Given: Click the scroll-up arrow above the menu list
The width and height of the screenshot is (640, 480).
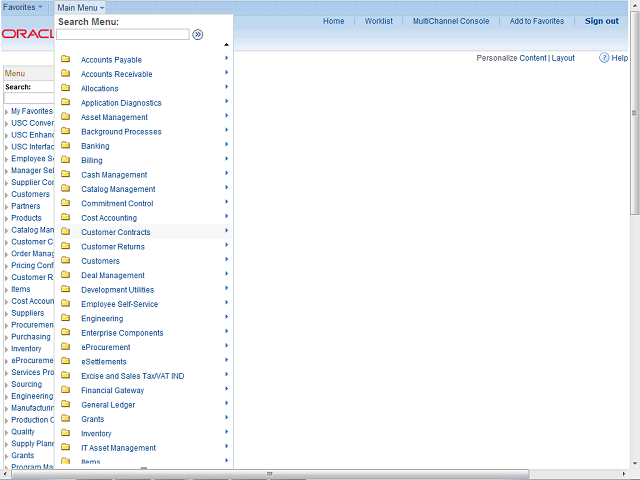Looking at the screenshot, I should (226, 44).
